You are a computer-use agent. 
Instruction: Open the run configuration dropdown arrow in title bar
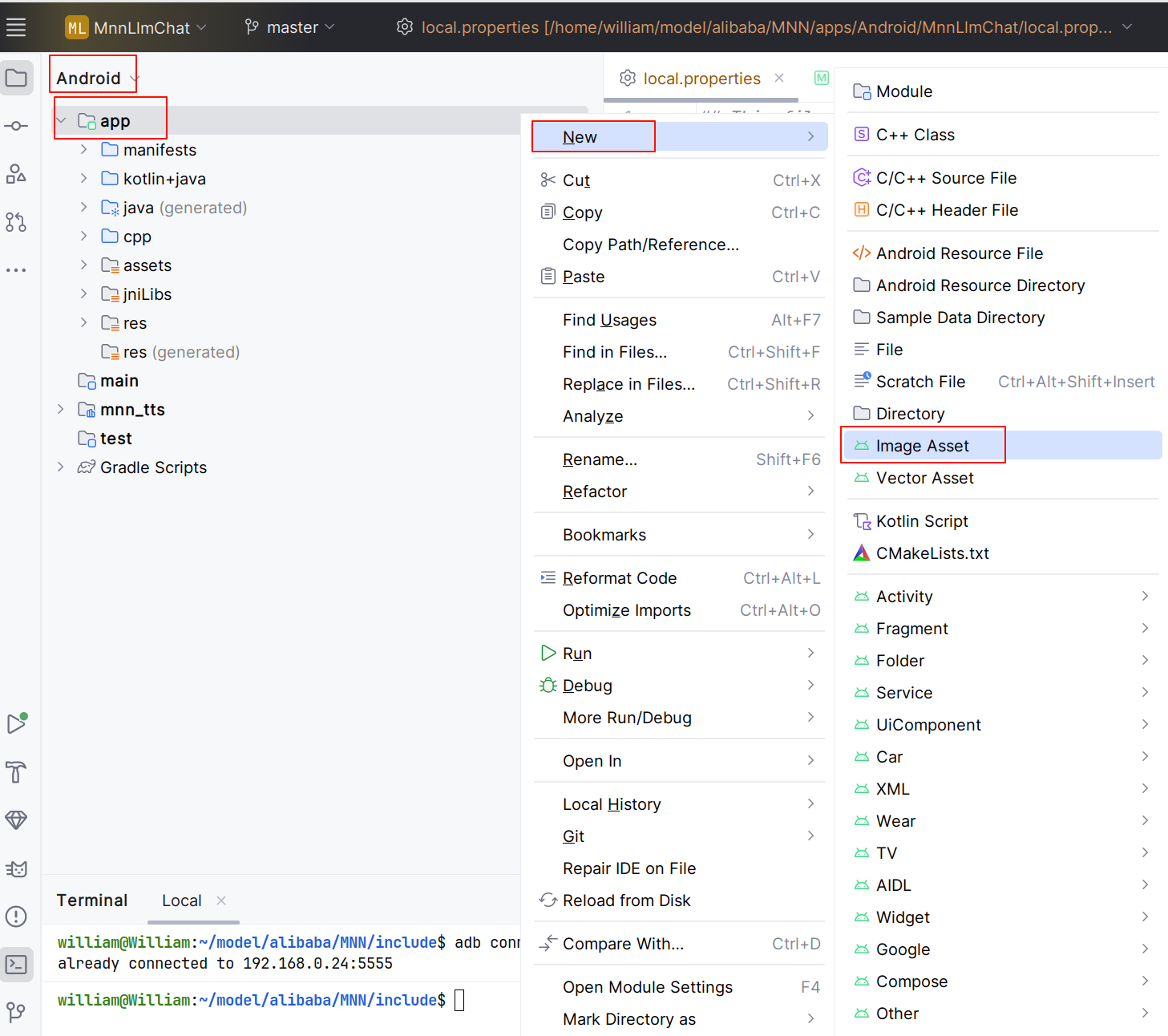(x=1127, y=27)
